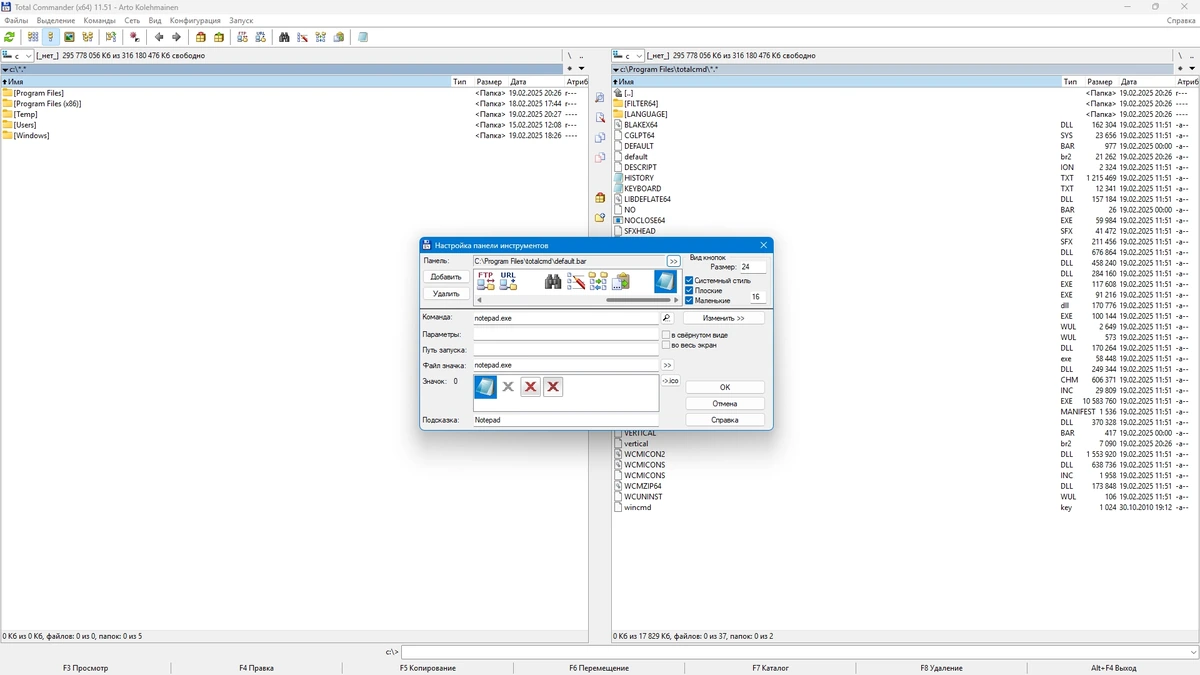Select the highlighted notepad button in dialog preview
Screen dimensions: 1200x675
tap(665, 281)
